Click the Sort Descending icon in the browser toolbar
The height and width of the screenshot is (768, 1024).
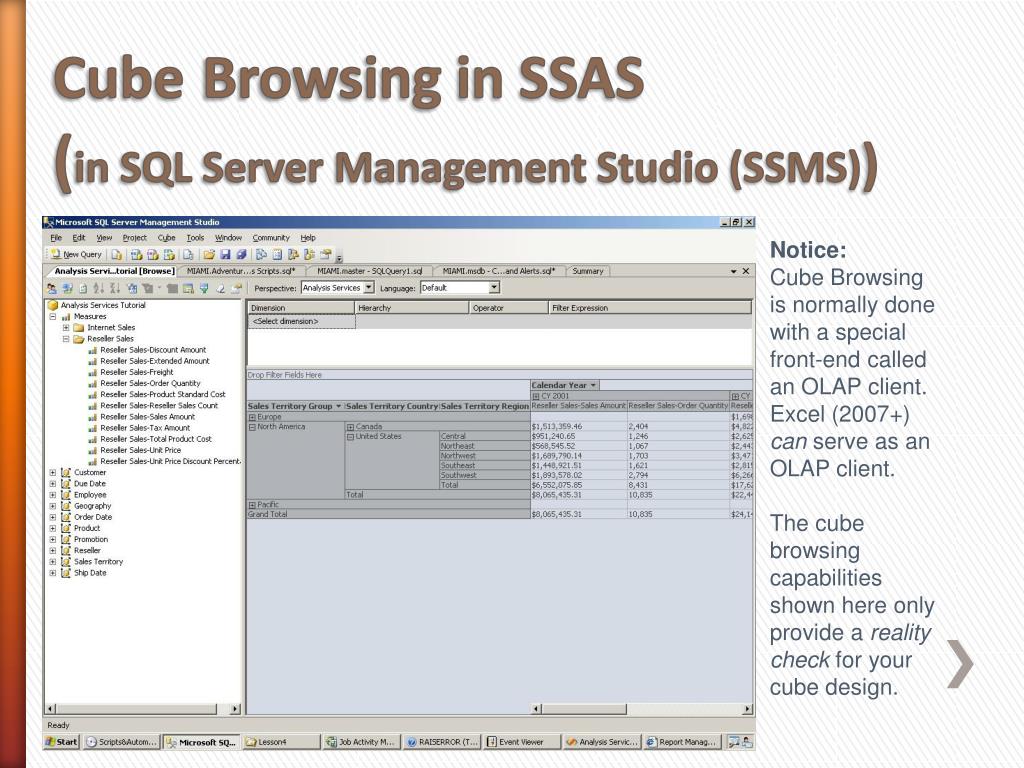[115, 289]
